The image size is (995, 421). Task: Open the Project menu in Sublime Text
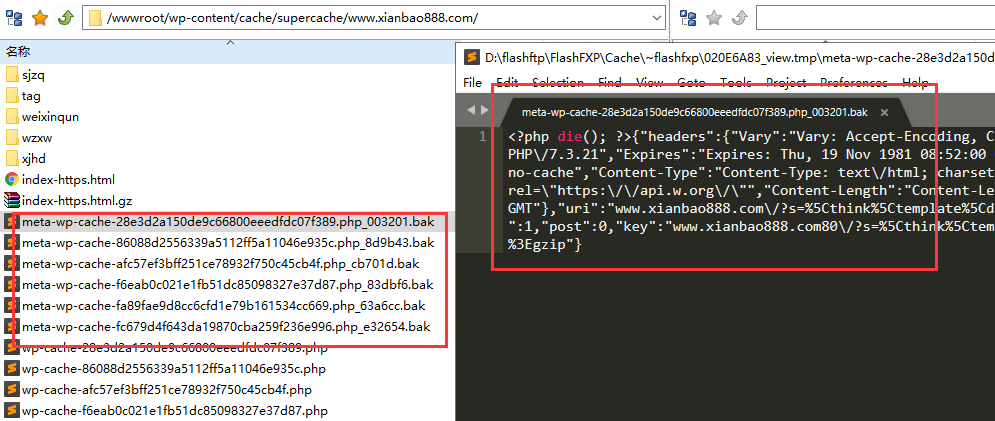(786, 83)
